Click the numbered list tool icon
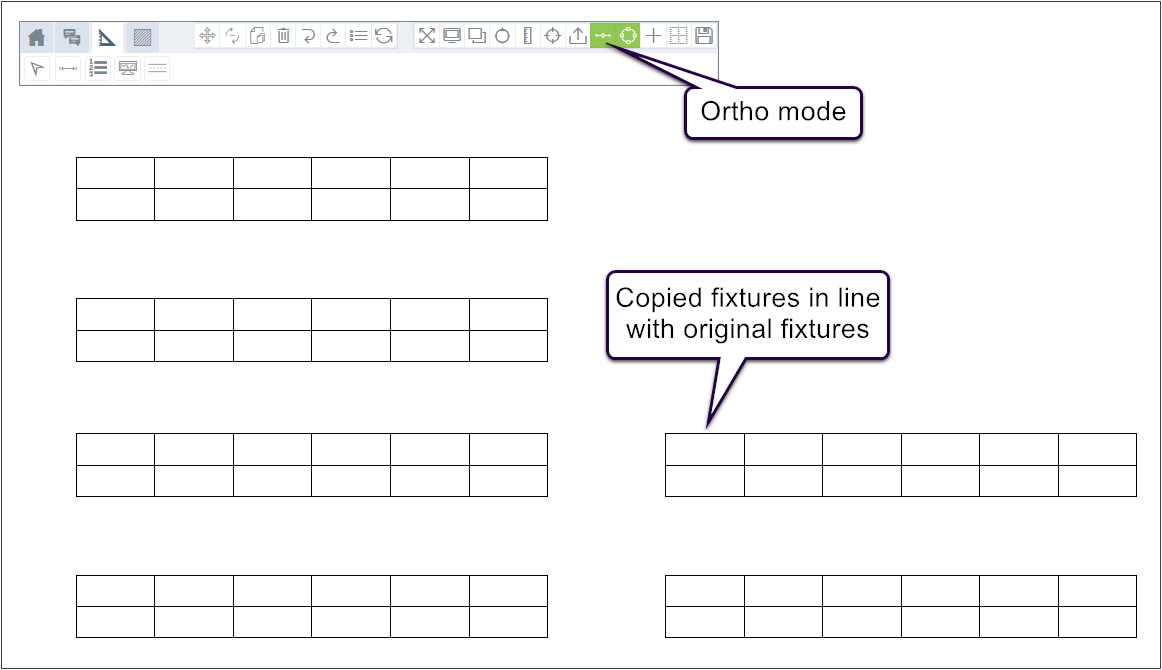1162x670 pixels. click(98, 68)
